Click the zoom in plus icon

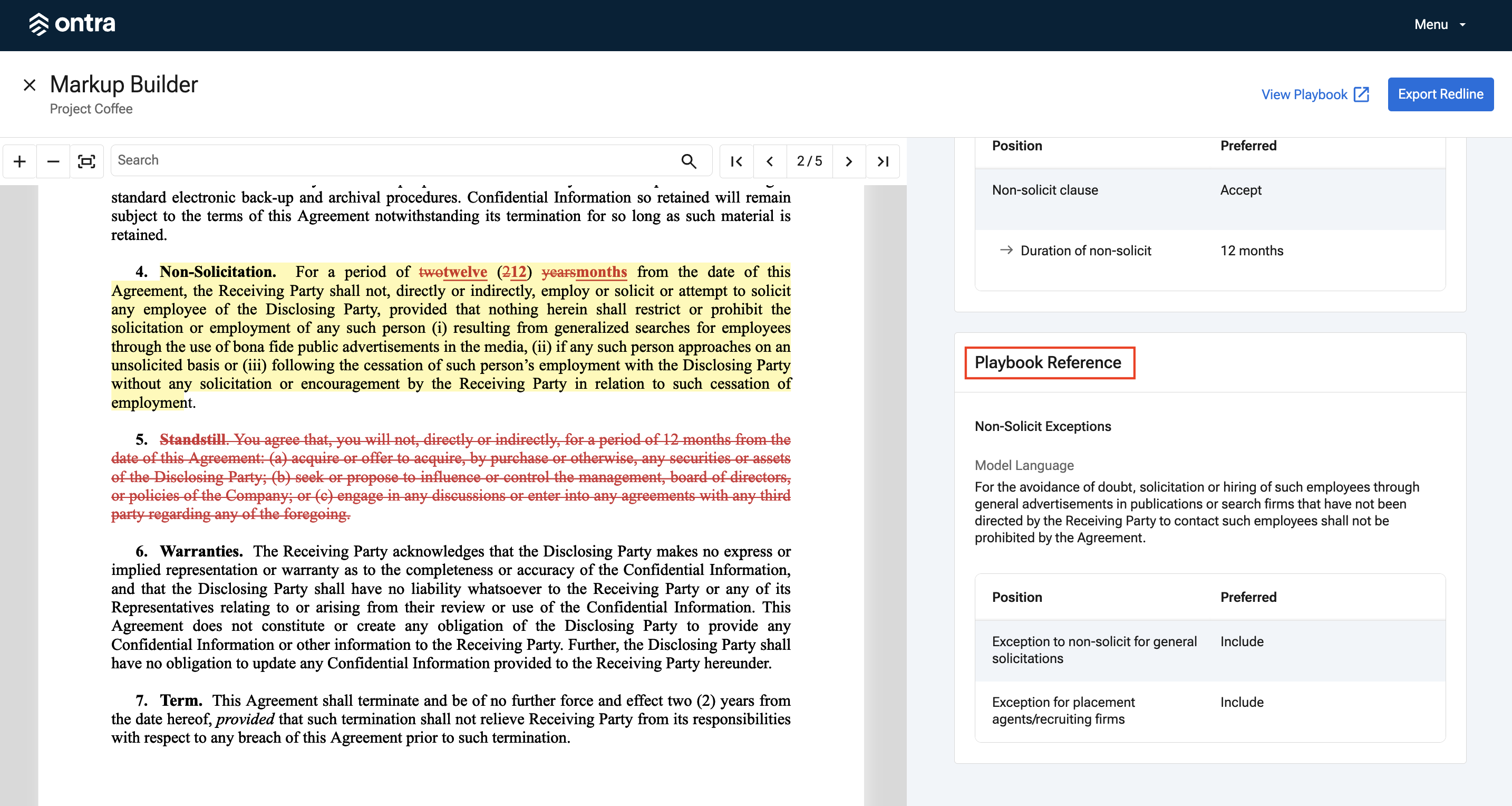[20, 161]
